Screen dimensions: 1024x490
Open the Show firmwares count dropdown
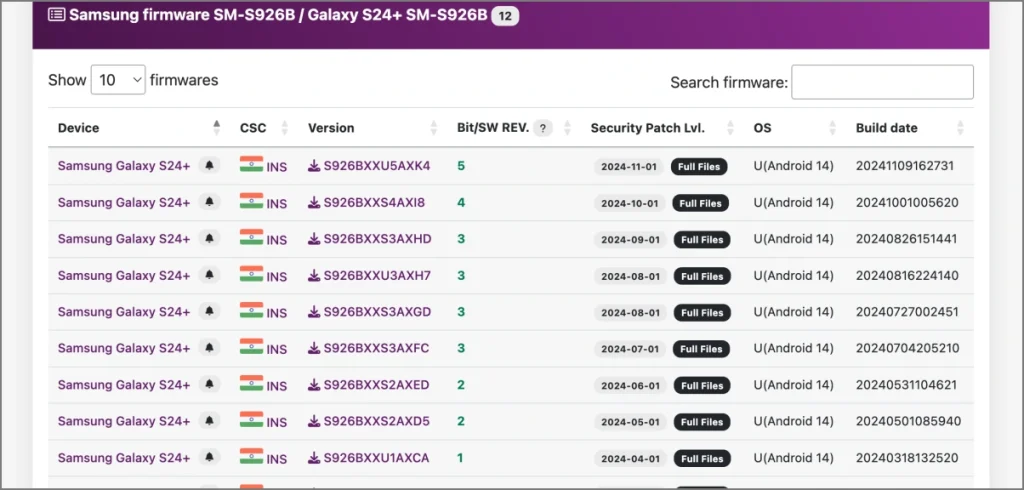pos(118,80)
